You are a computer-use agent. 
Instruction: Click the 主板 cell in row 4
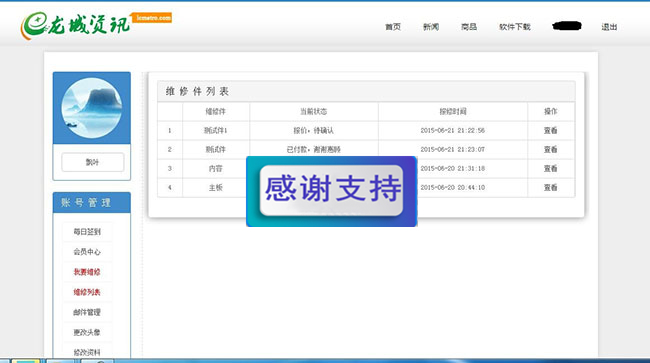[x=216, y=188]
